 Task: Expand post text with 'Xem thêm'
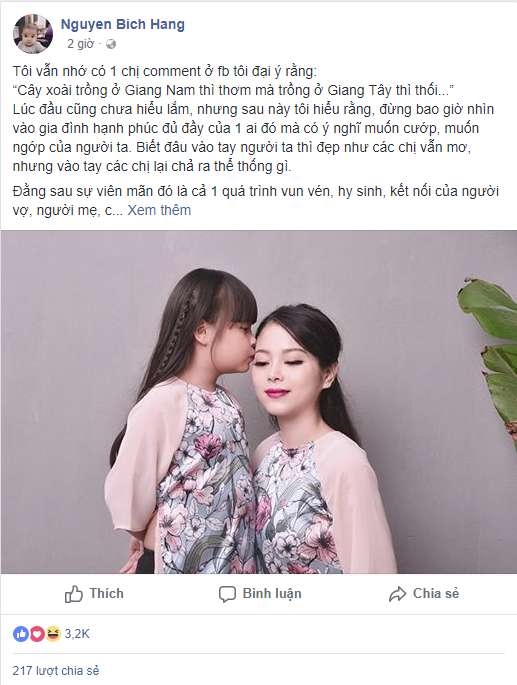pos(159,210)
